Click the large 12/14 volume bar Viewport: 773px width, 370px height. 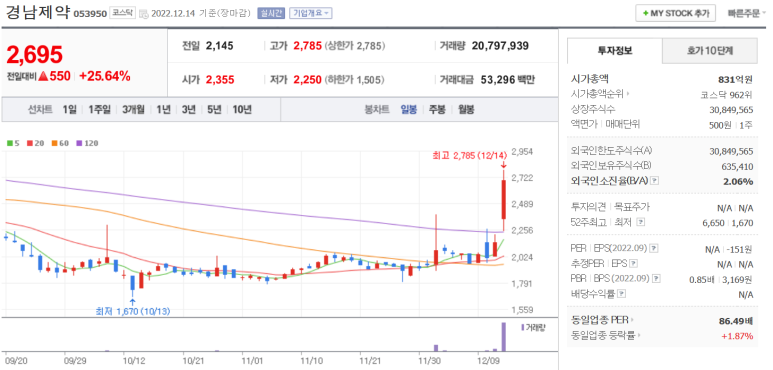504,337
